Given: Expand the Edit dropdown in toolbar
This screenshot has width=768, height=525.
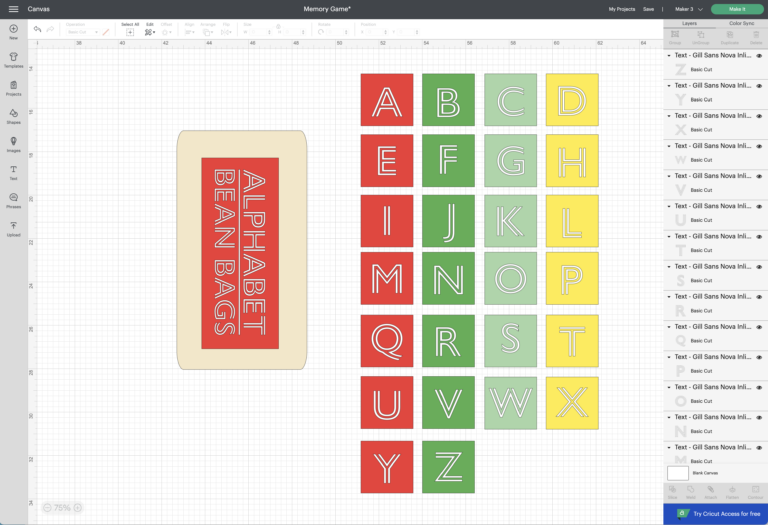Looking at the screenshot, I should point(150,32).
